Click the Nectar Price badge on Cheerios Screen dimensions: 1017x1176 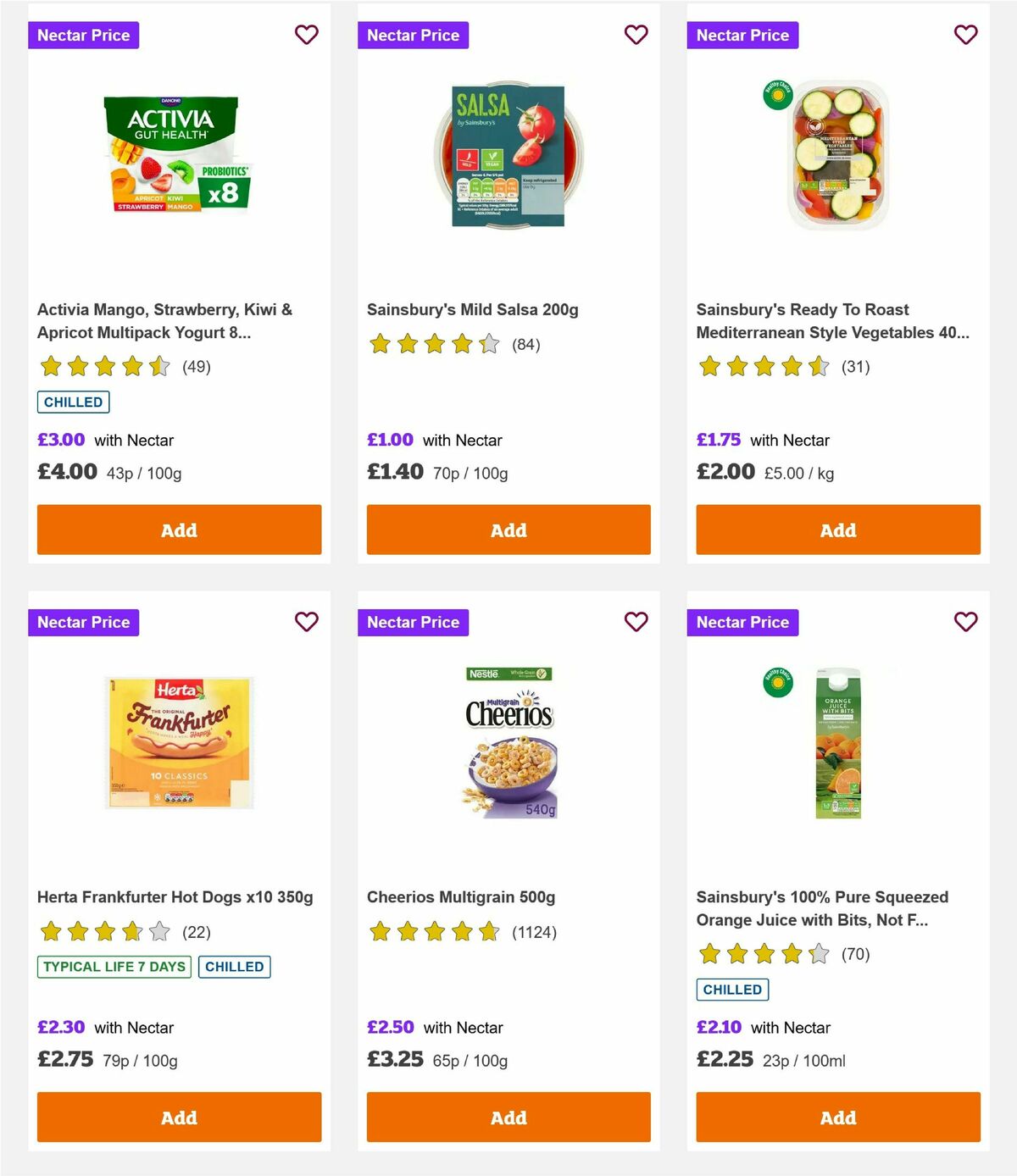(x=413, y=622)
